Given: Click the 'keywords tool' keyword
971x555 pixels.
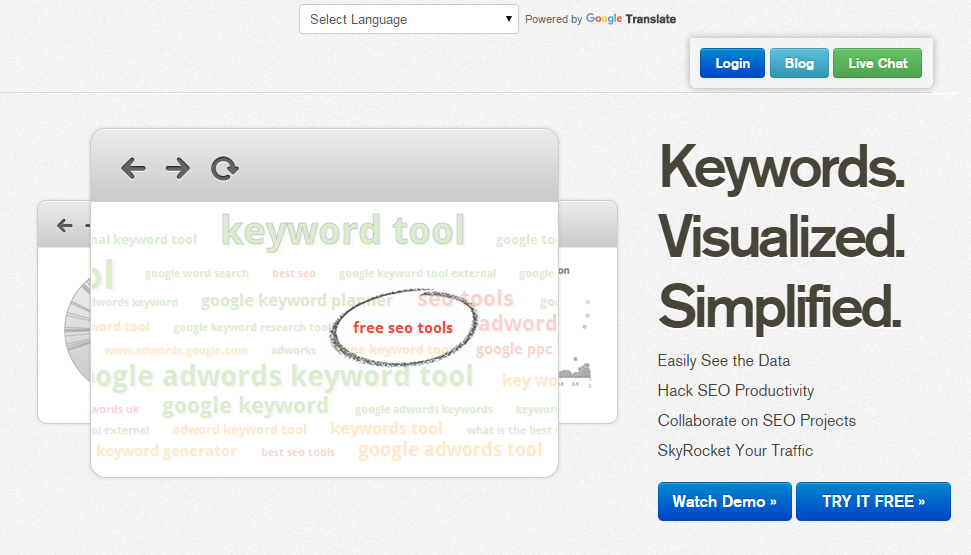Looking at the screenshot, I should tap(386, 428).
